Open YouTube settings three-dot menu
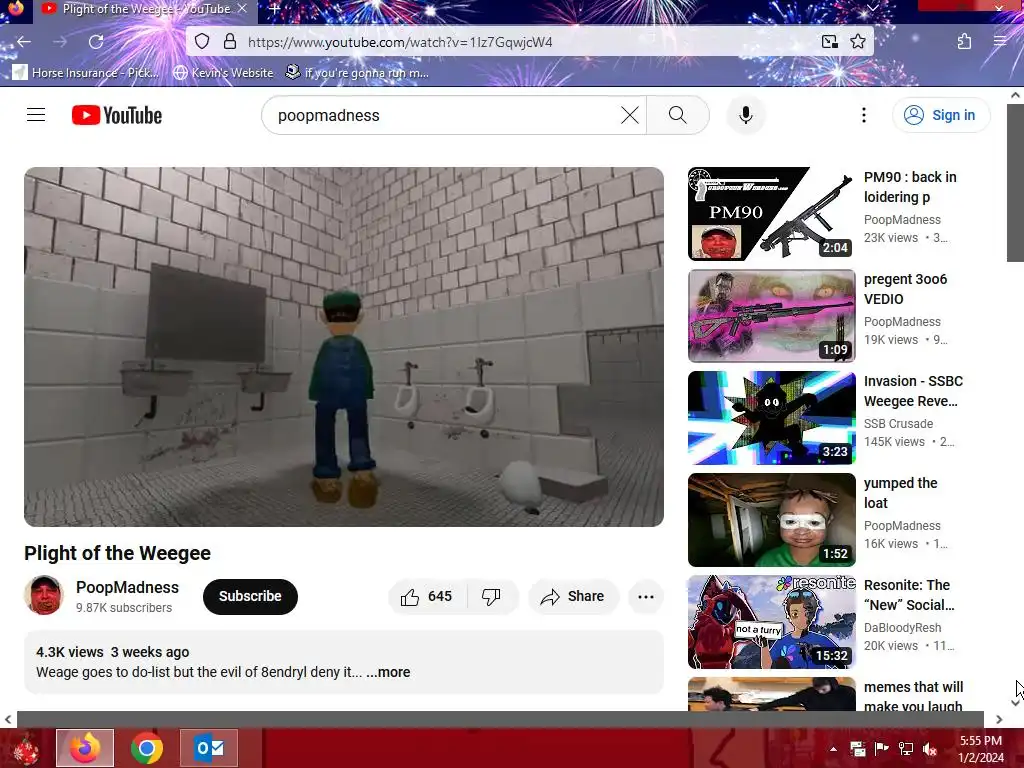Viewport: 1024px width, 768px height. tap(863, 115)
